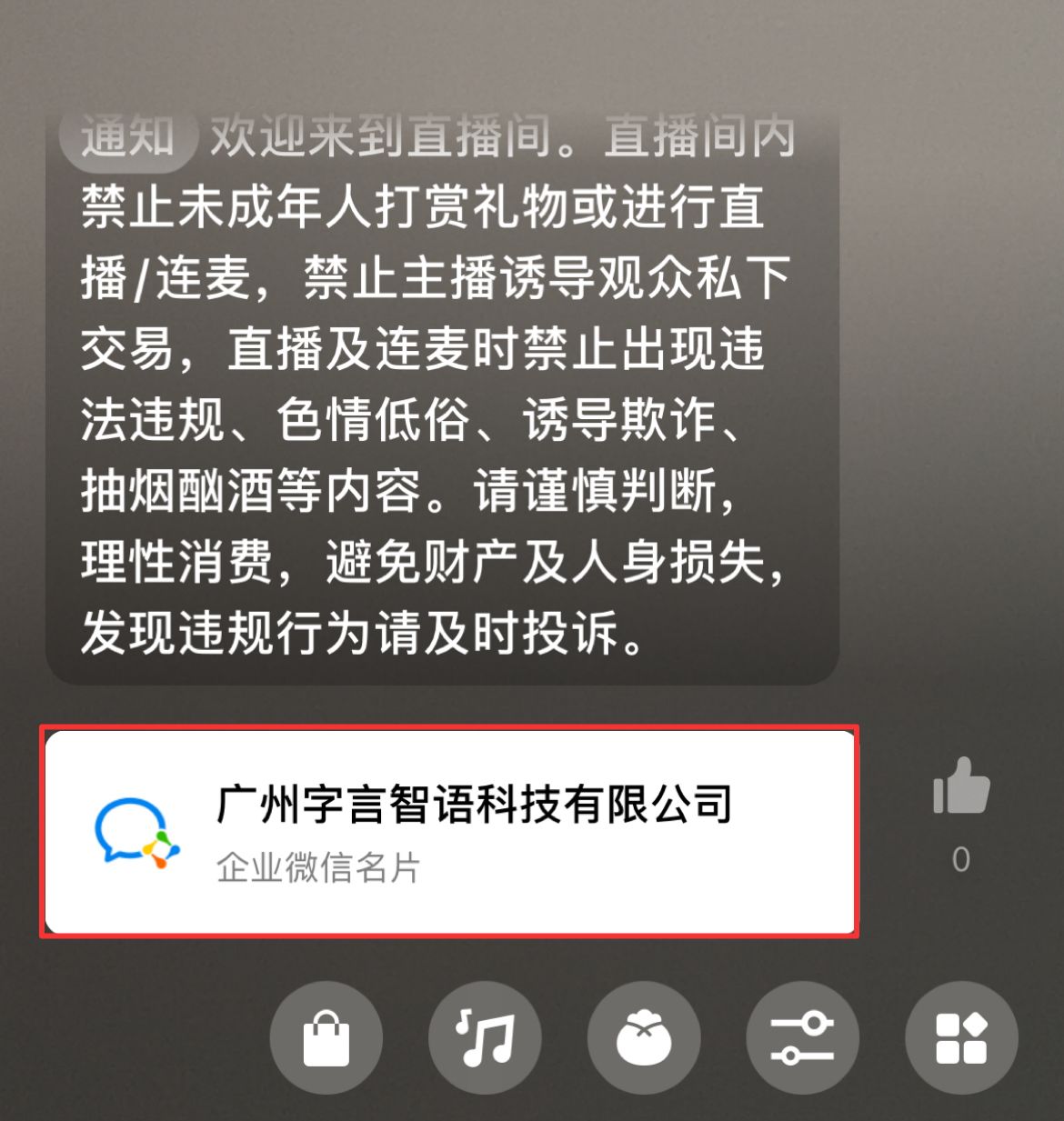
Task: Click the like count 0
Action: pyautogui.click(x=961, y=859)
